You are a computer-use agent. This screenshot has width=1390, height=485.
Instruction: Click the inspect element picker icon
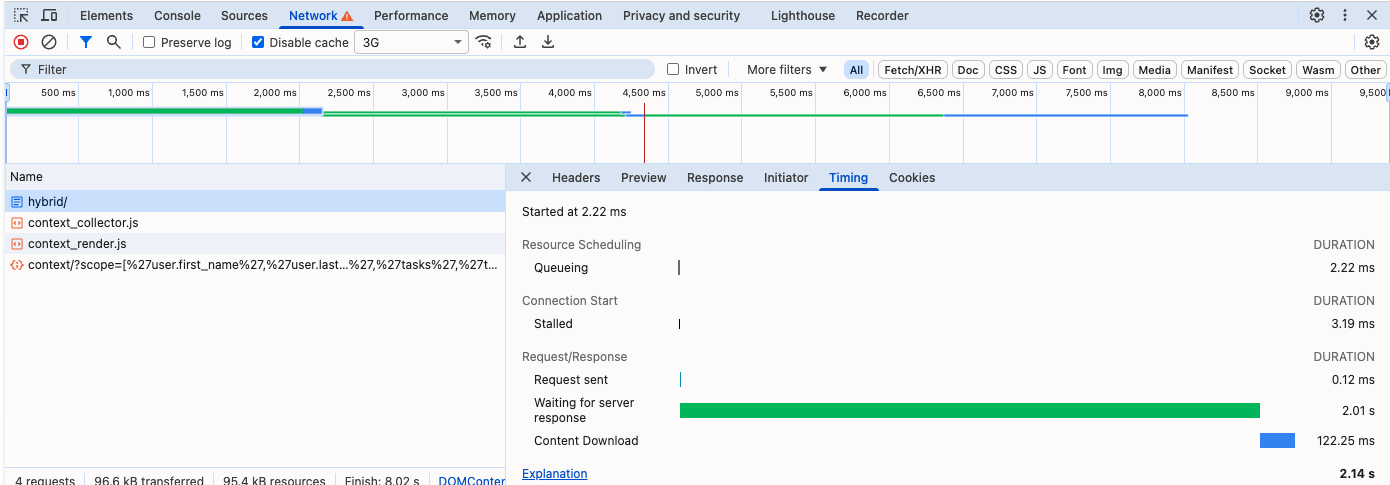tap(21, 16)
